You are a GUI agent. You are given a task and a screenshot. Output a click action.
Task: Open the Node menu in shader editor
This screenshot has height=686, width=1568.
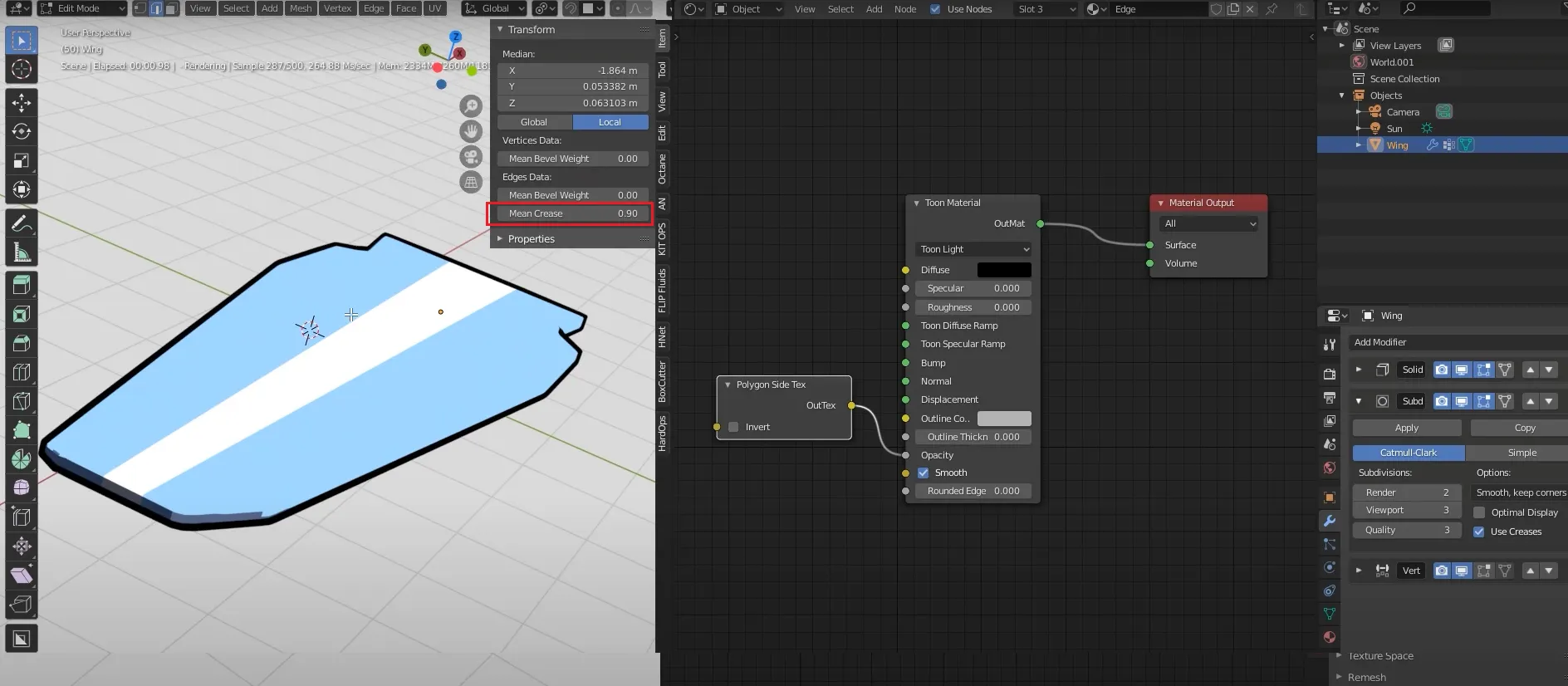pyautogui.click(x=905, y=9)
